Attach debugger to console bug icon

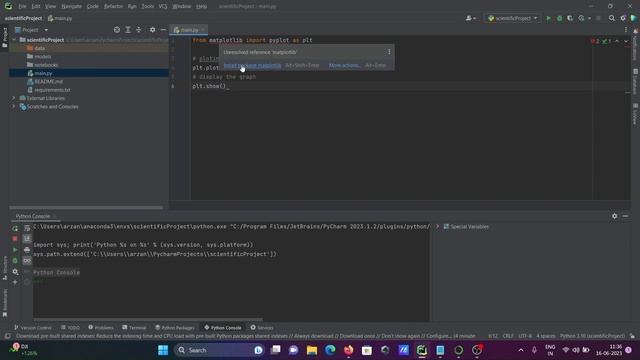pos(15,260)
